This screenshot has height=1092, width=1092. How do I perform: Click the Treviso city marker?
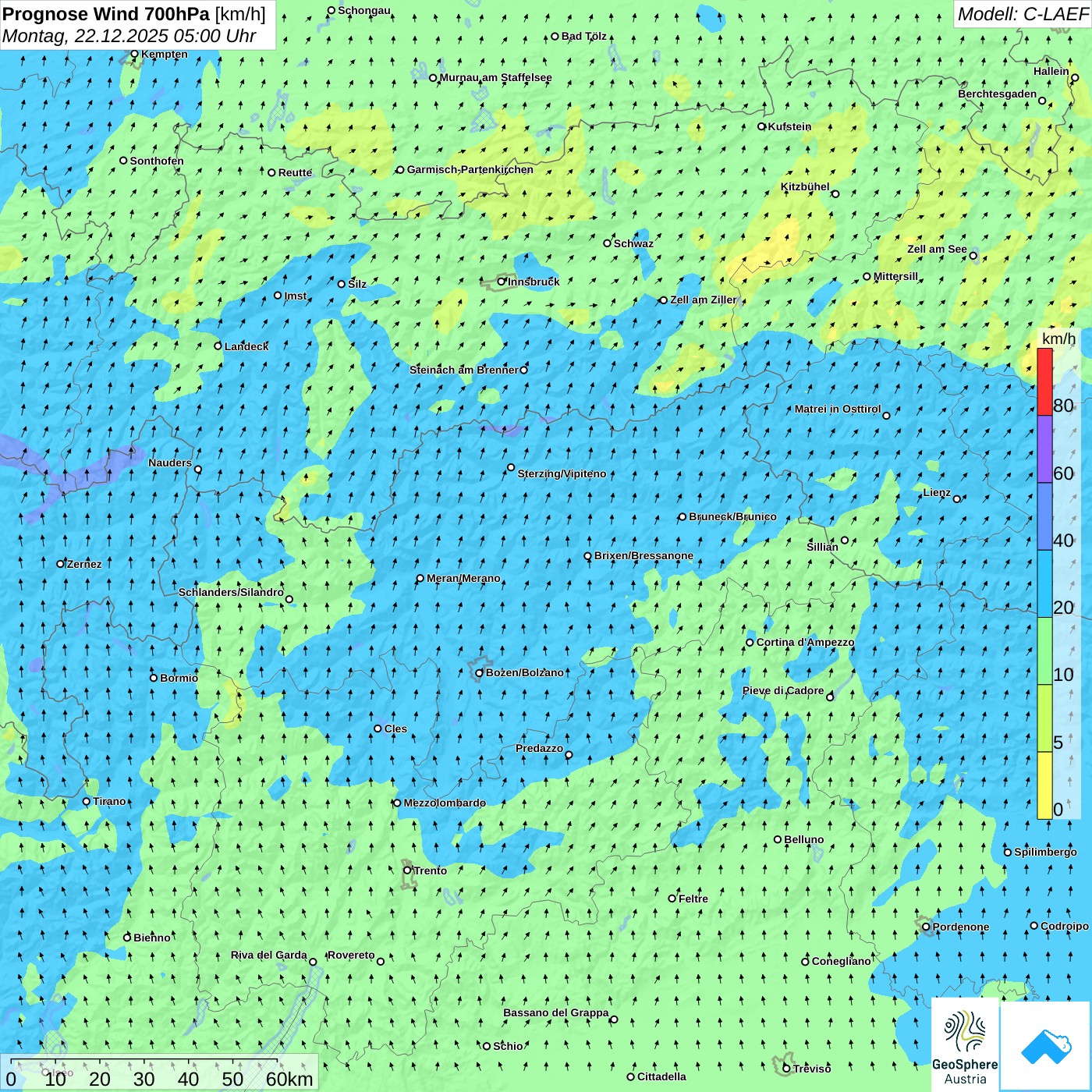786,1069
